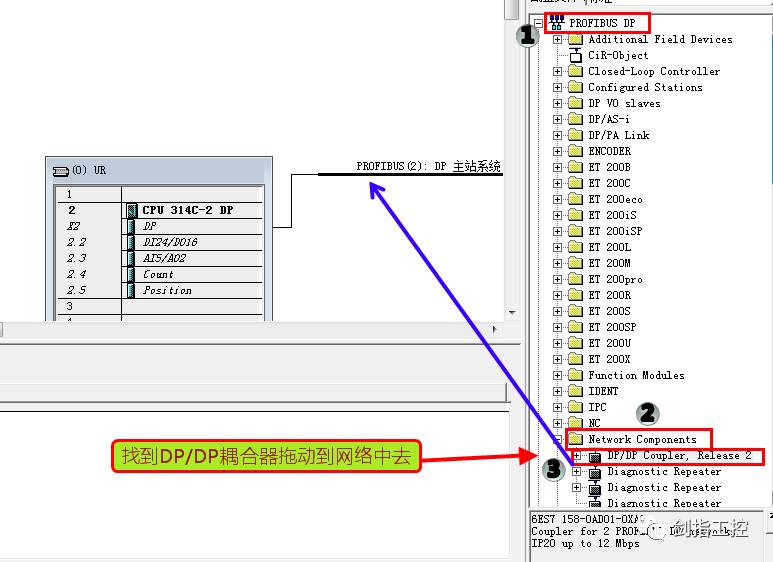Expand the Additional Field Devices folder
This screenshot has width=773, height=562.
[x=558, y=39]
